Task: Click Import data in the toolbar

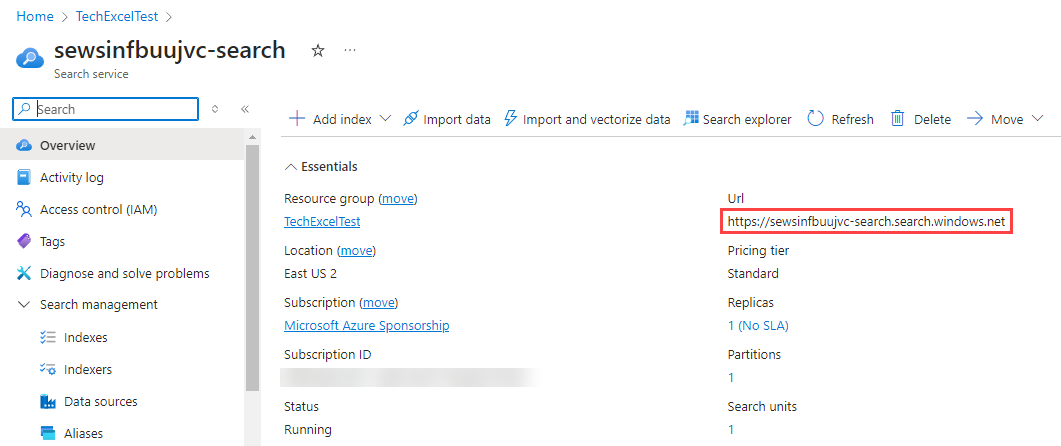Action: pos(447,119)
